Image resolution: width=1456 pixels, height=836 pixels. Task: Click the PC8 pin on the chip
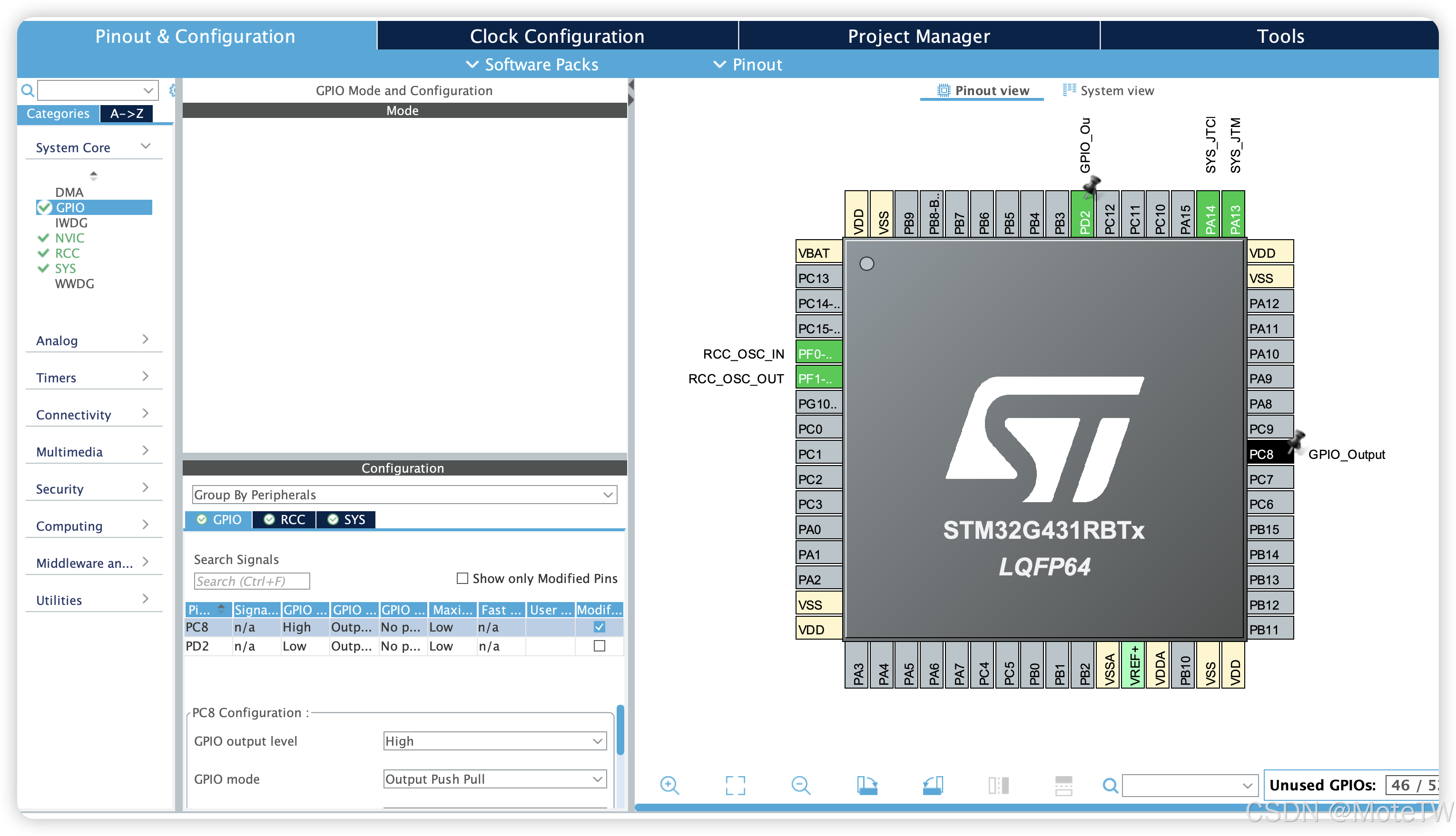(x=1268, y=454)
